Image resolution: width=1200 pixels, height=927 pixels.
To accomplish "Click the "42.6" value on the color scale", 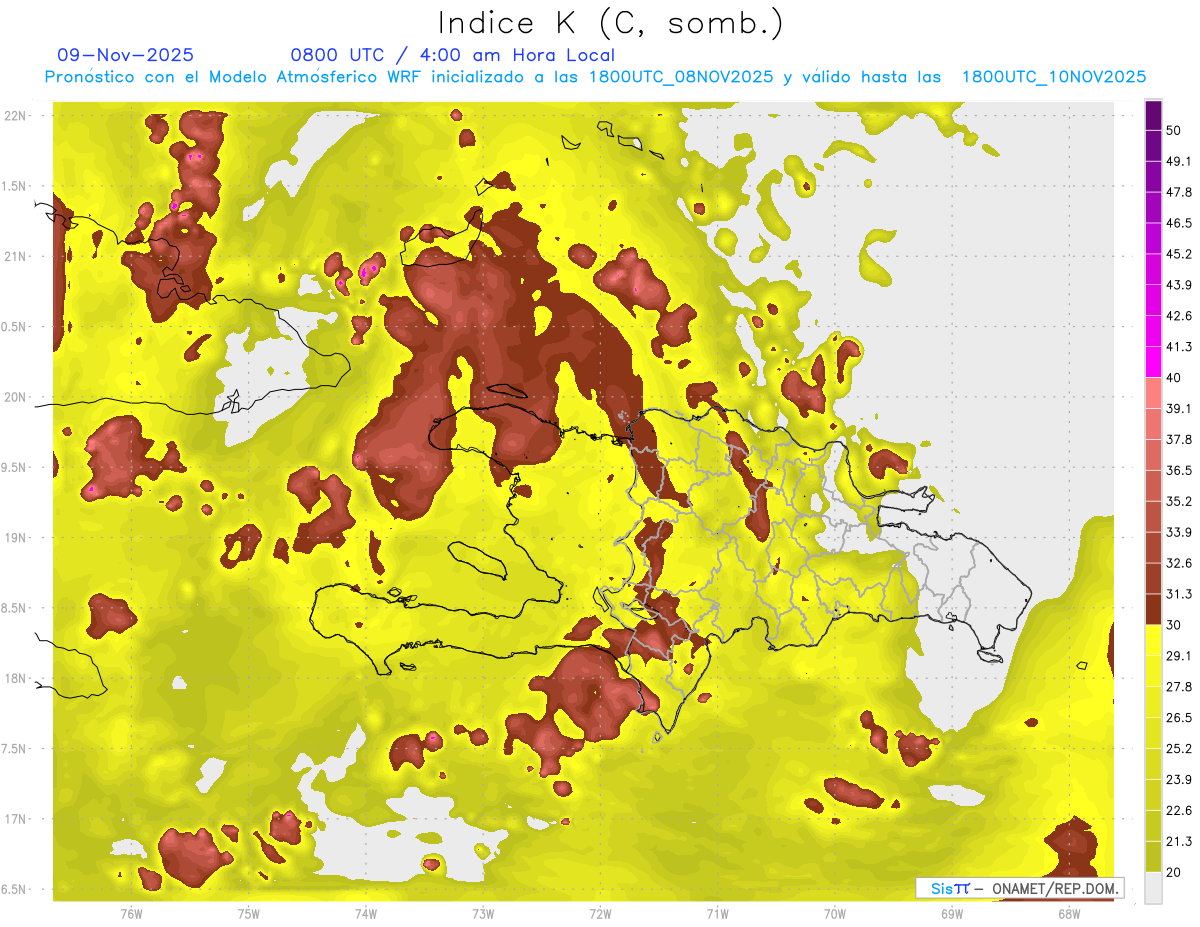I will pos(1179,316).
